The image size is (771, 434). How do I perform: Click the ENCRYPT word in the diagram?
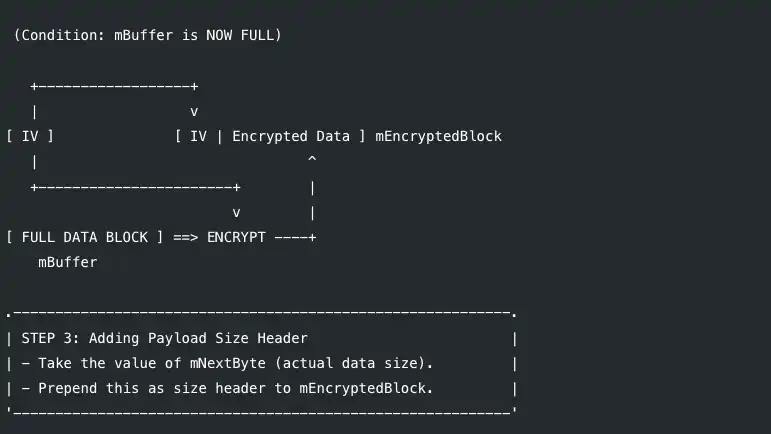coord(238,237)
